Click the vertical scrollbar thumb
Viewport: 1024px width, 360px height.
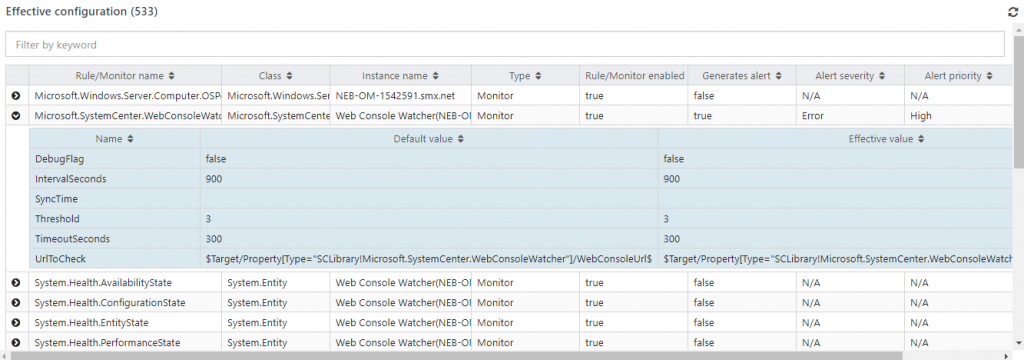pyautogui.click(x=1019, y=103)
